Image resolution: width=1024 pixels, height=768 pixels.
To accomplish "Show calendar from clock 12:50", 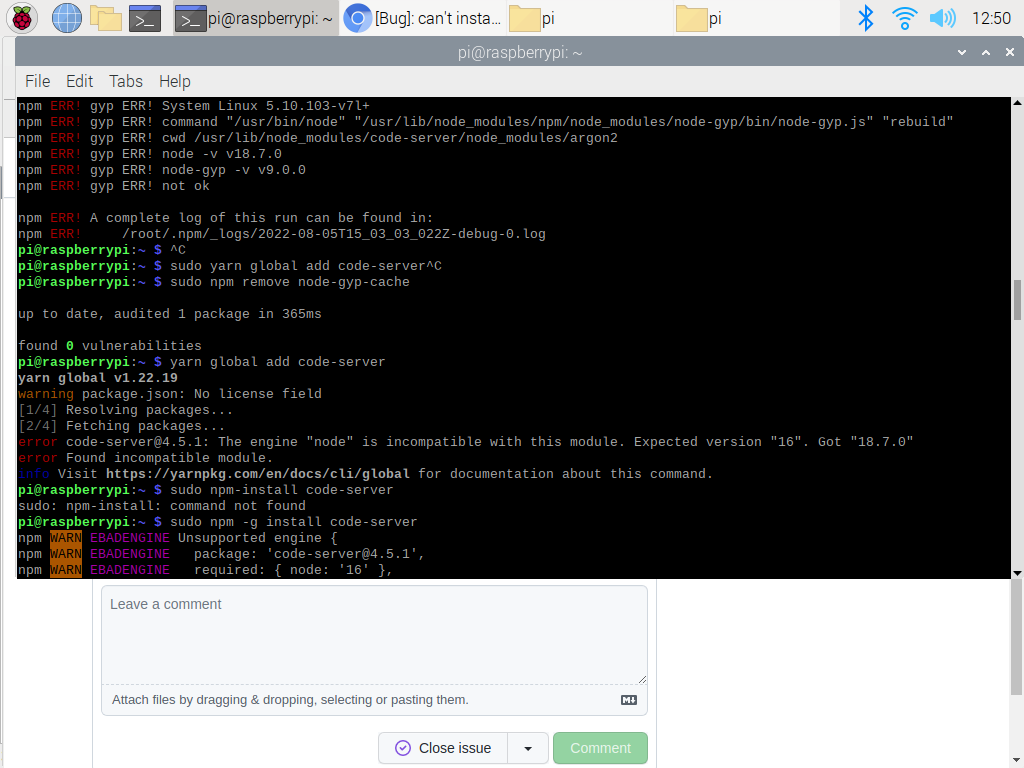I will (x=991, y=18).
